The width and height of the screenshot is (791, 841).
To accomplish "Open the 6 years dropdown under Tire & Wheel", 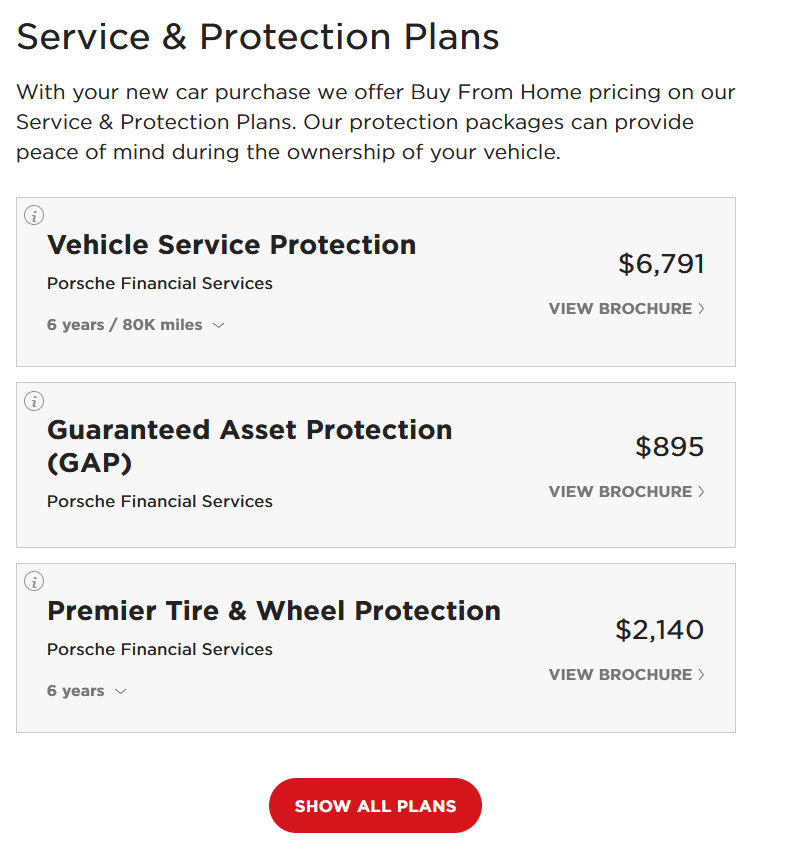I will [86, 690].
